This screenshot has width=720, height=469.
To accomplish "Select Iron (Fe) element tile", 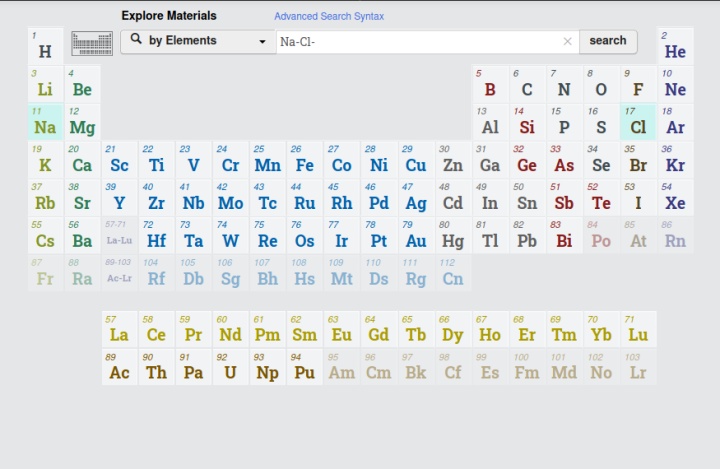I will pyautogui.click(x=305, y=160).
